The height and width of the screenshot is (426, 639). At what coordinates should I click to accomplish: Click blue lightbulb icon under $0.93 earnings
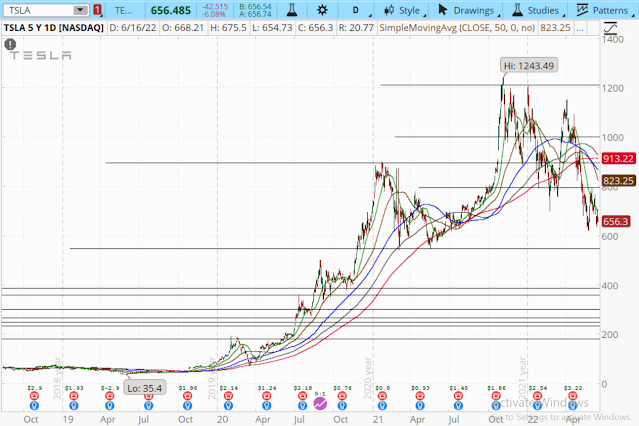(420, 406)
